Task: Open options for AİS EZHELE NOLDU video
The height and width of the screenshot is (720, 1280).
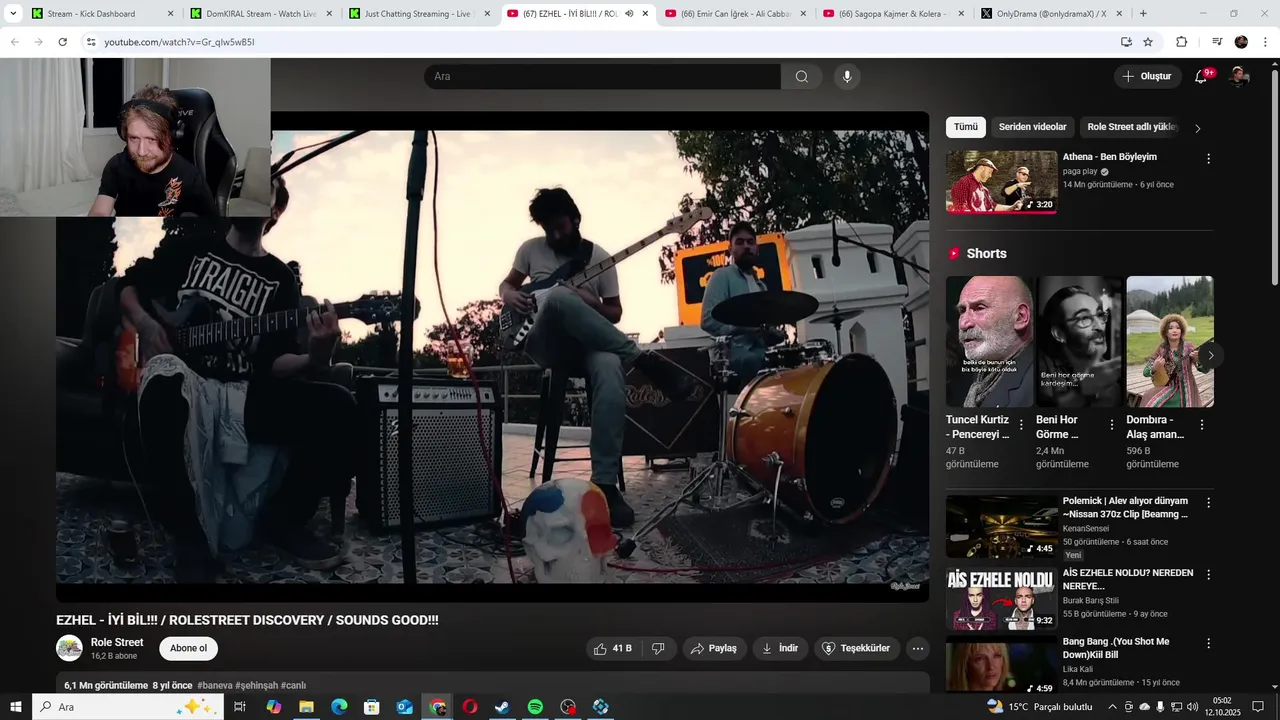Action: [x=1208, y=575]
